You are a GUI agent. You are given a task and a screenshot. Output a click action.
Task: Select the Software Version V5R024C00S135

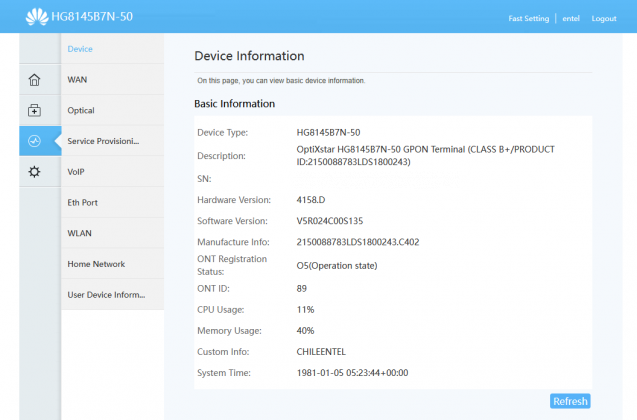pyautogui.click(x=330, y=221)
